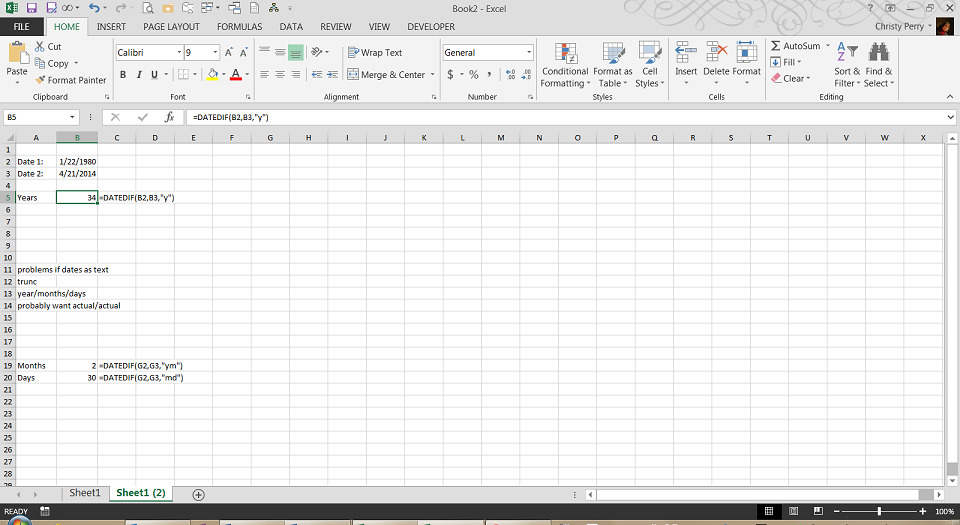Click the Insert Function fx icon
Screen dimensions: 960x525
(170, 117)
